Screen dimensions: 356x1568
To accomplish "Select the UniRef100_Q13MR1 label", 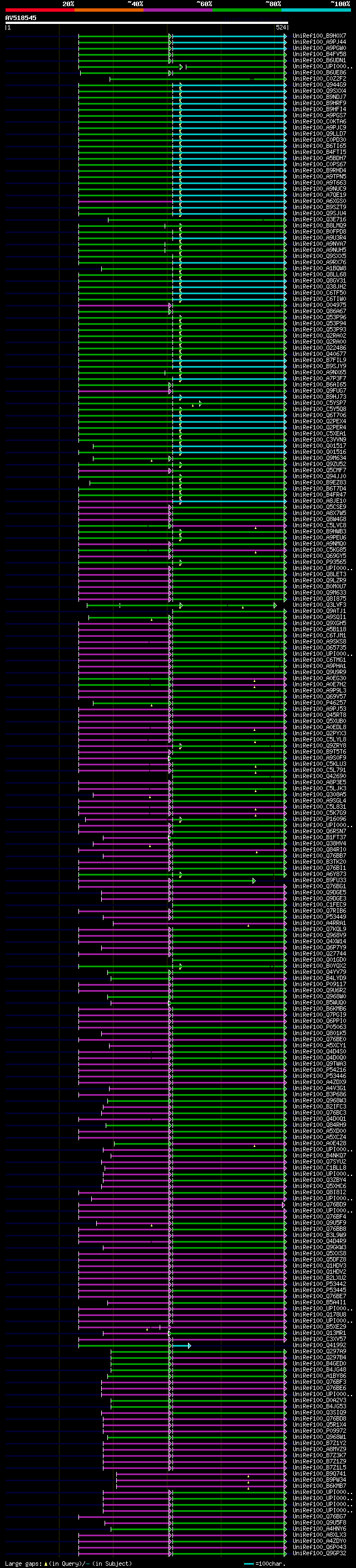I will coord(319,1333).
